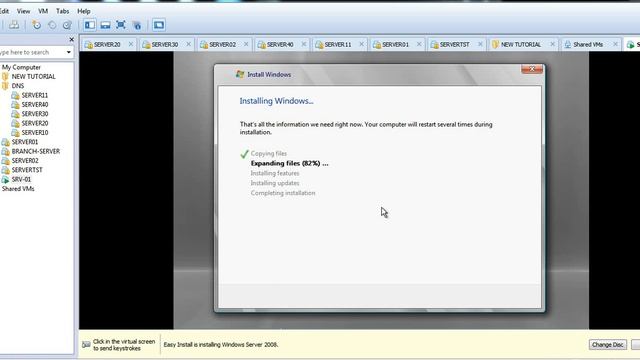The height and width of the screenshot is (360, 640).
Task: Close the SERVERTST tab
Action: tap(480, 44)
